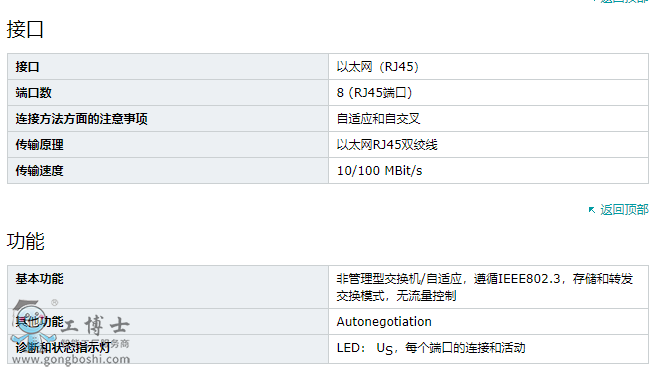This screenshot has width=665, height=379.
Task: Select the 端口数 row label
Action: tap(34, 93)
